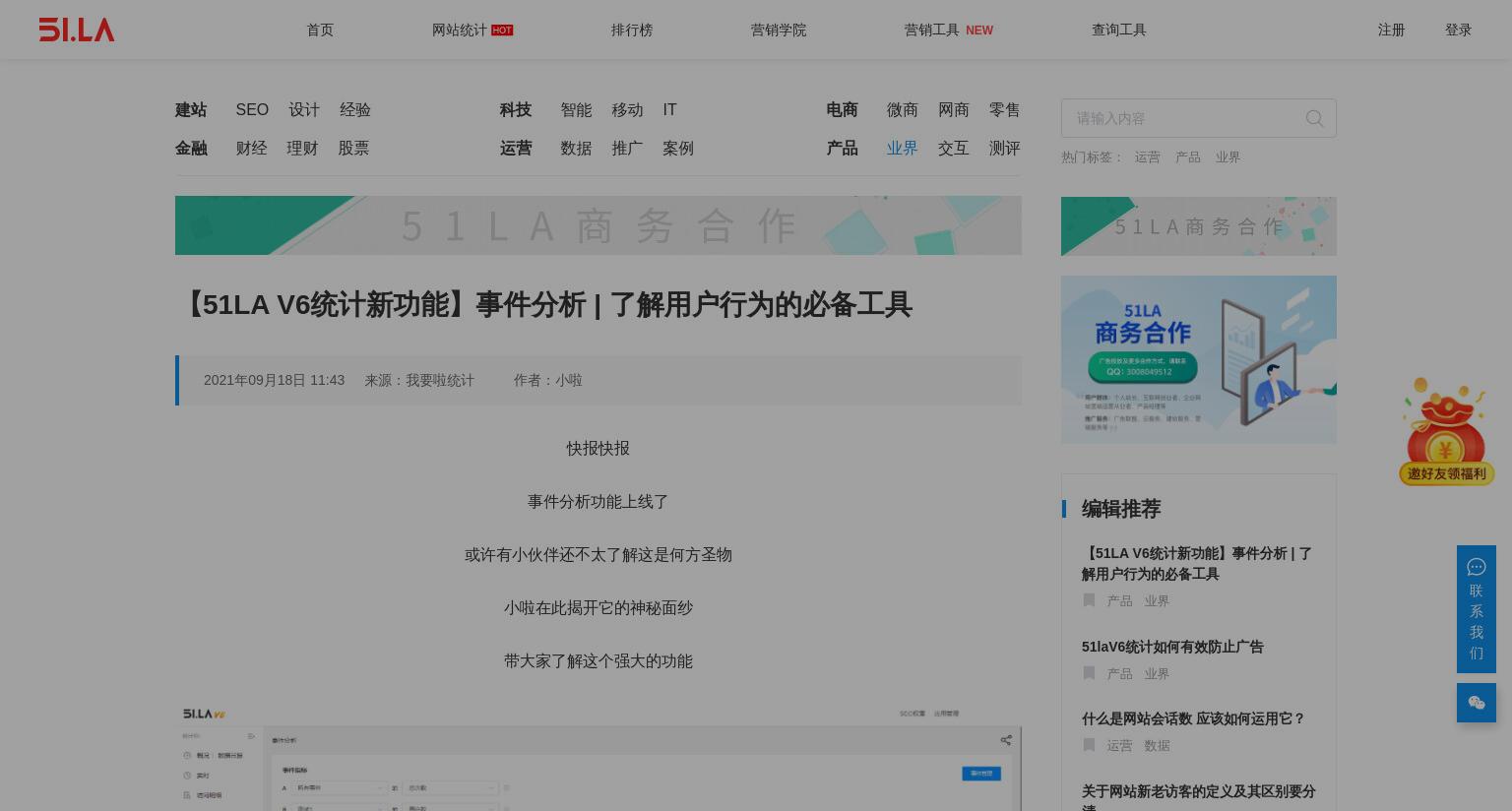
Task: Click the 请输入内容 search field
Action: tap(1199, 118)
